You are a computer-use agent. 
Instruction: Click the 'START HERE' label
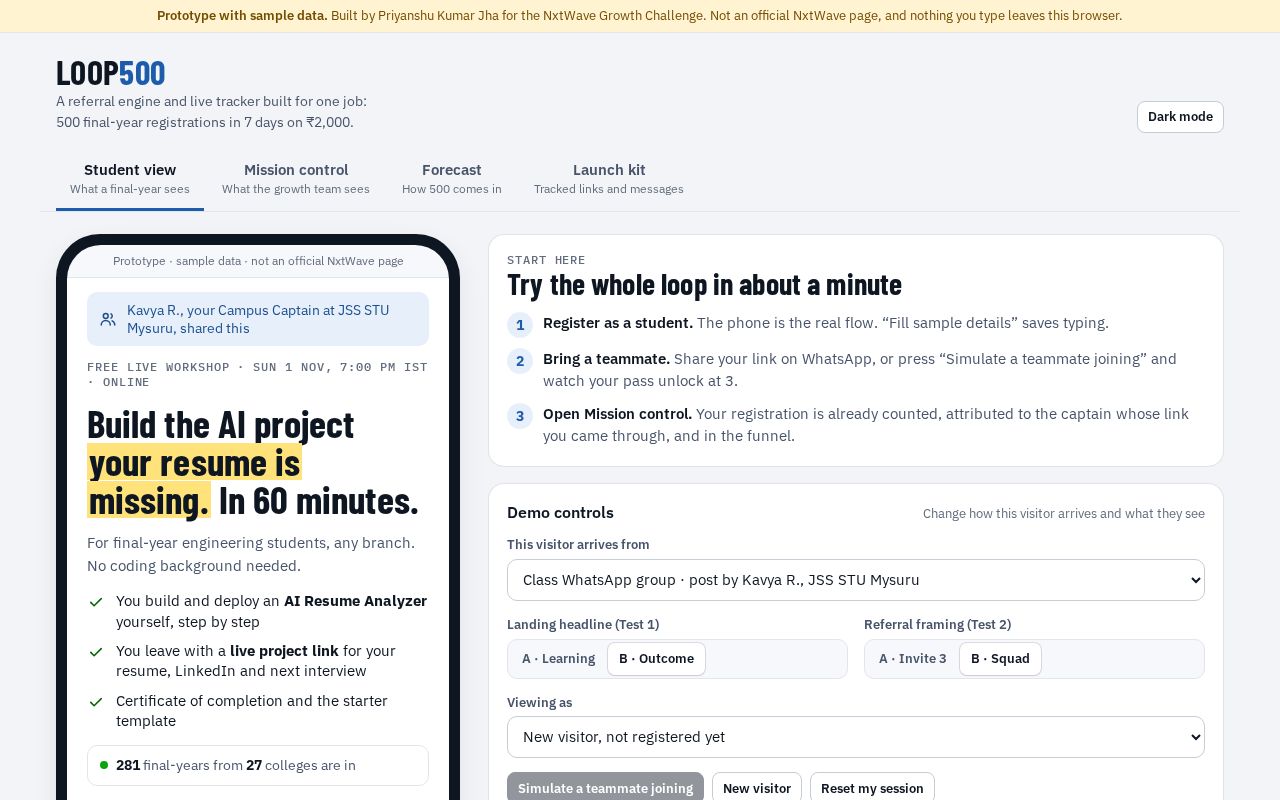[x=546, y=260]
